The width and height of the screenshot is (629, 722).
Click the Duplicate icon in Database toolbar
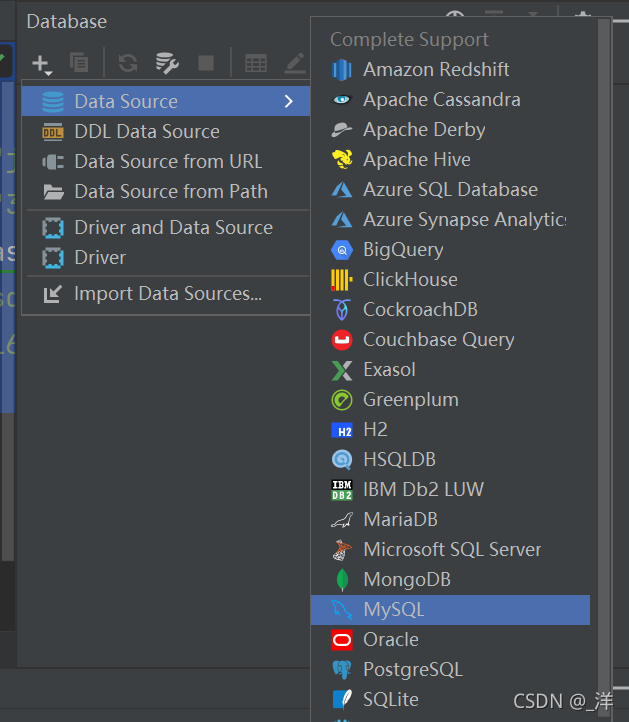(x=79, y=62)
